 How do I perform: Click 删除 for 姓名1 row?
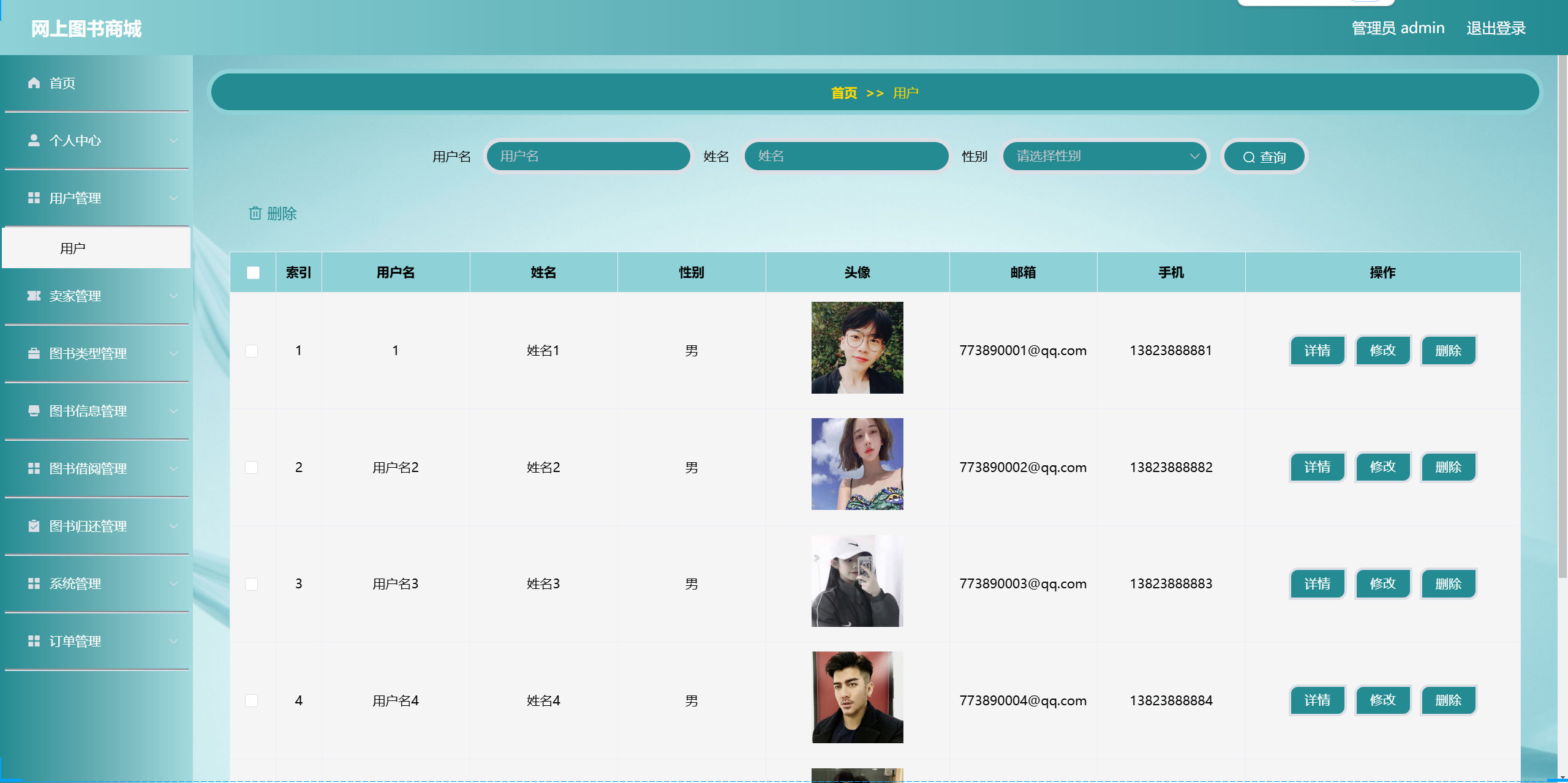pos(1449,350)
